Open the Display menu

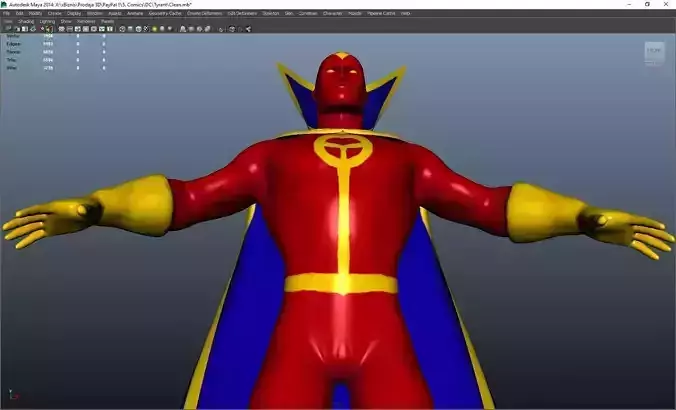pos(74,13)
